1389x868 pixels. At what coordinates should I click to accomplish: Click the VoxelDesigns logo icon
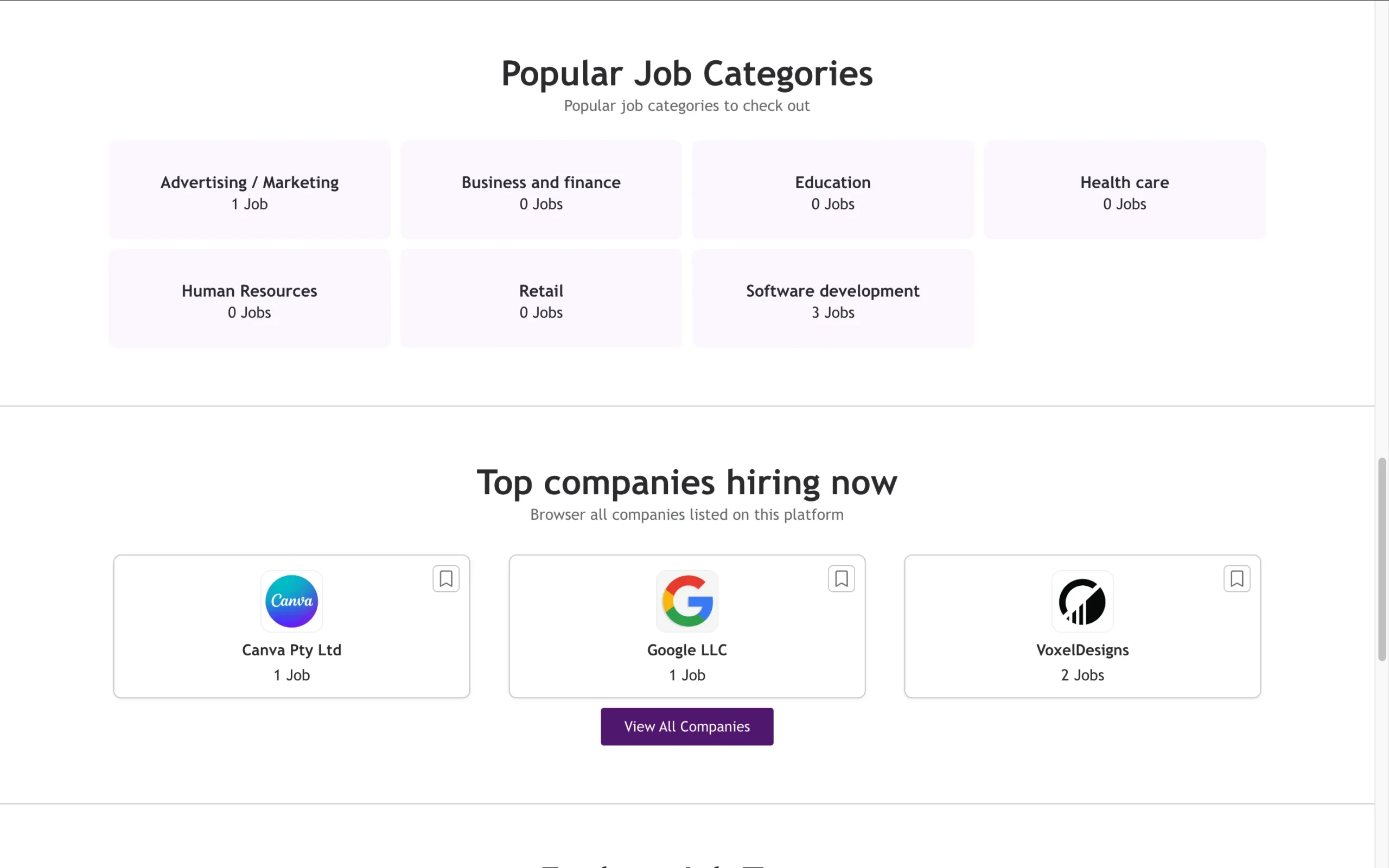[1082, 601]
